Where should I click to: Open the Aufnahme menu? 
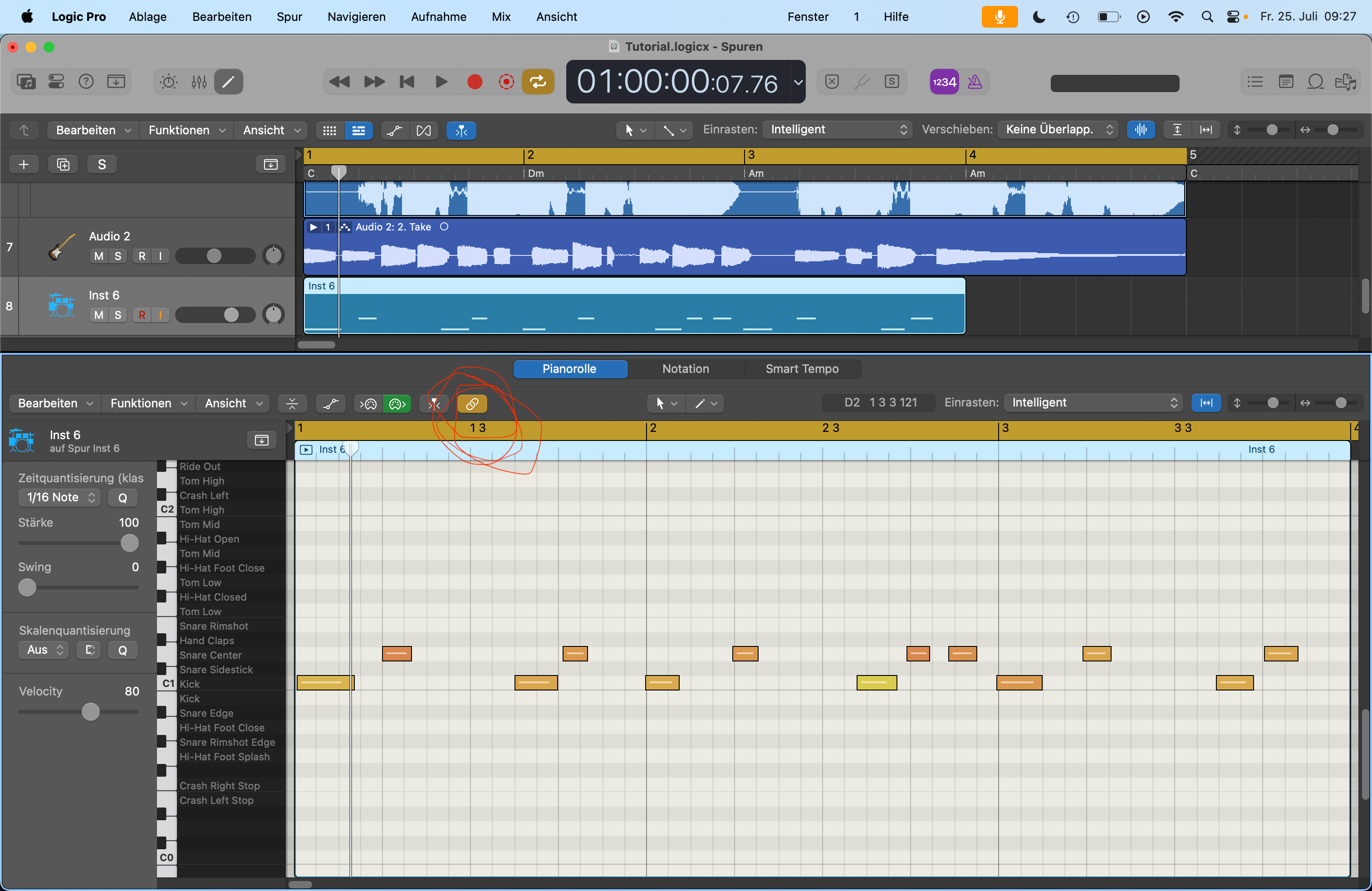(439, 17)
